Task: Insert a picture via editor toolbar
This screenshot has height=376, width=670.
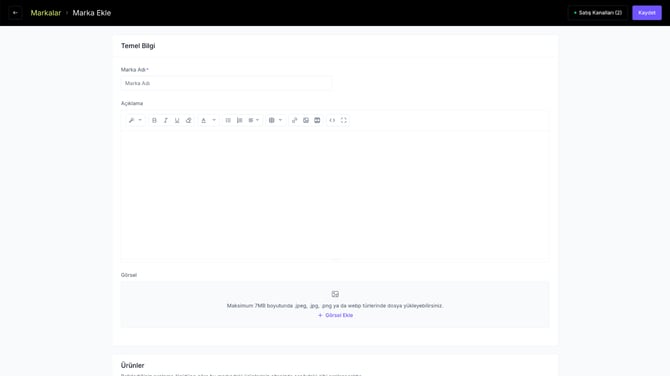Action: tap(306, 120)
